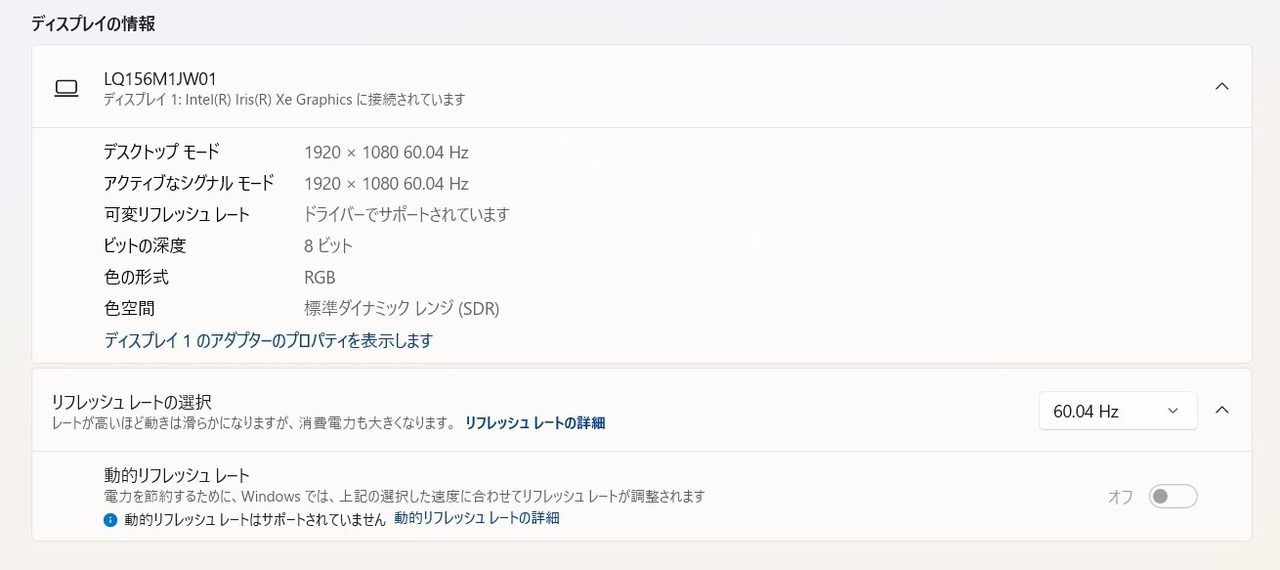This screenshot has height=570, width=1280.
Task: Collapse the リフレッシュ レートの選択 section
Action: 1221,410
